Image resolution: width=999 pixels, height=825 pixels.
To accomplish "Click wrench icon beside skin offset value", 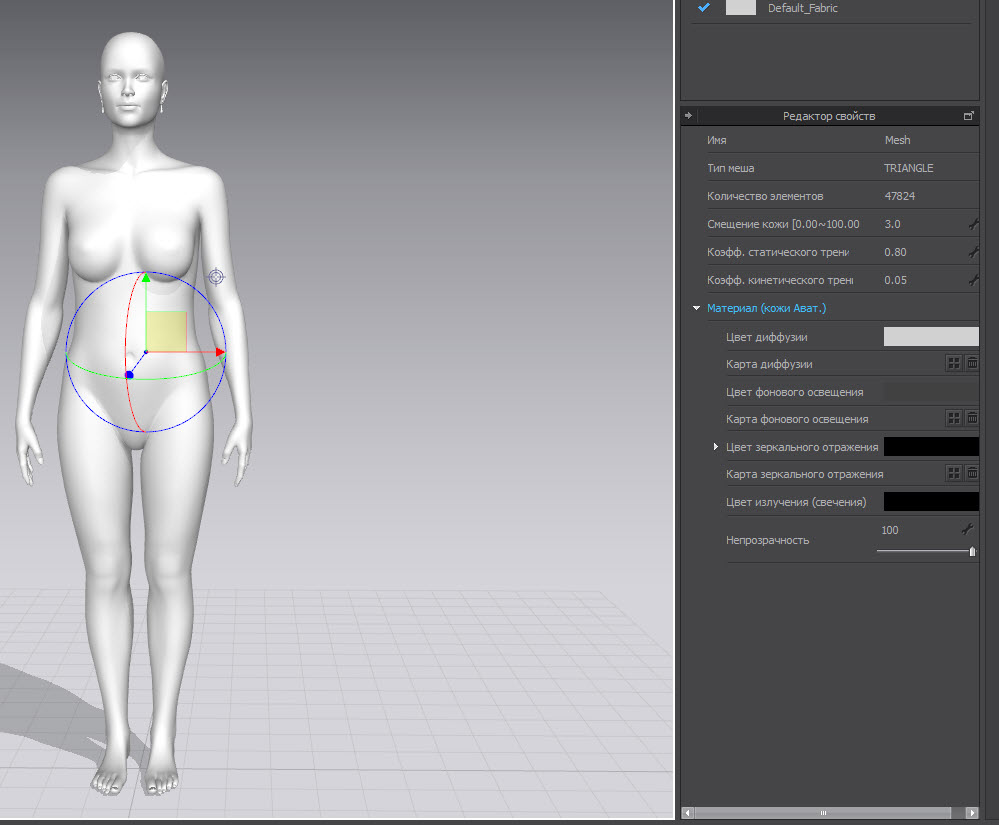I will click(973, 225).
